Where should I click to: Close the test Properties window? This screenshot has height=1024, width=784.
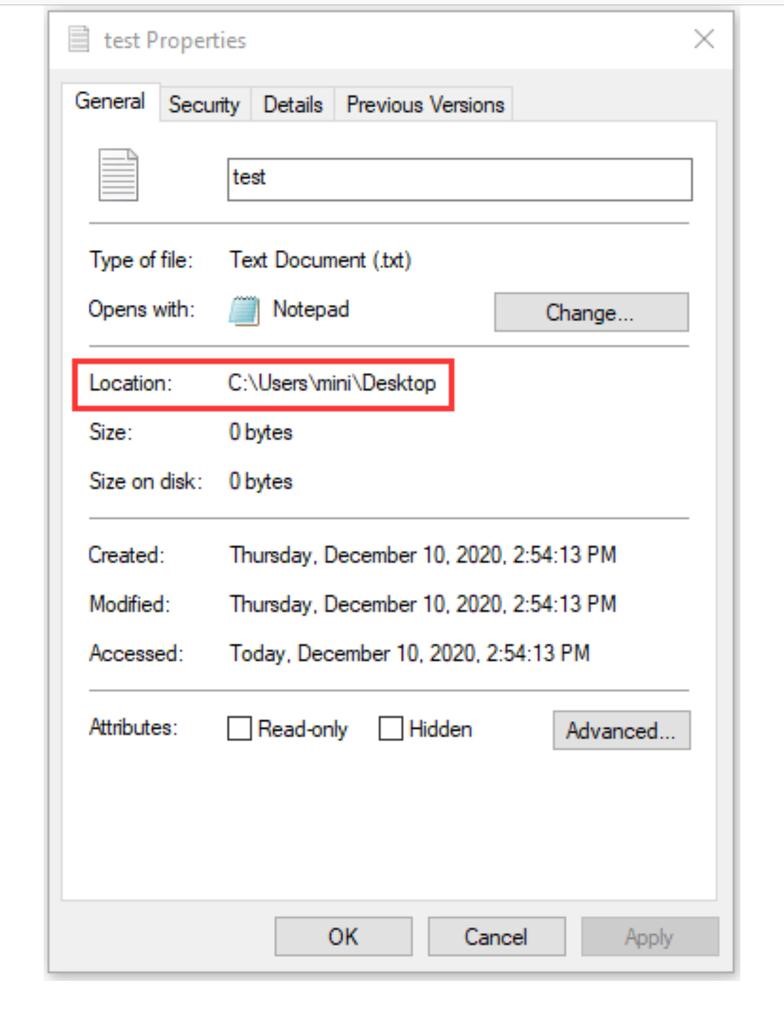(704, 39)
